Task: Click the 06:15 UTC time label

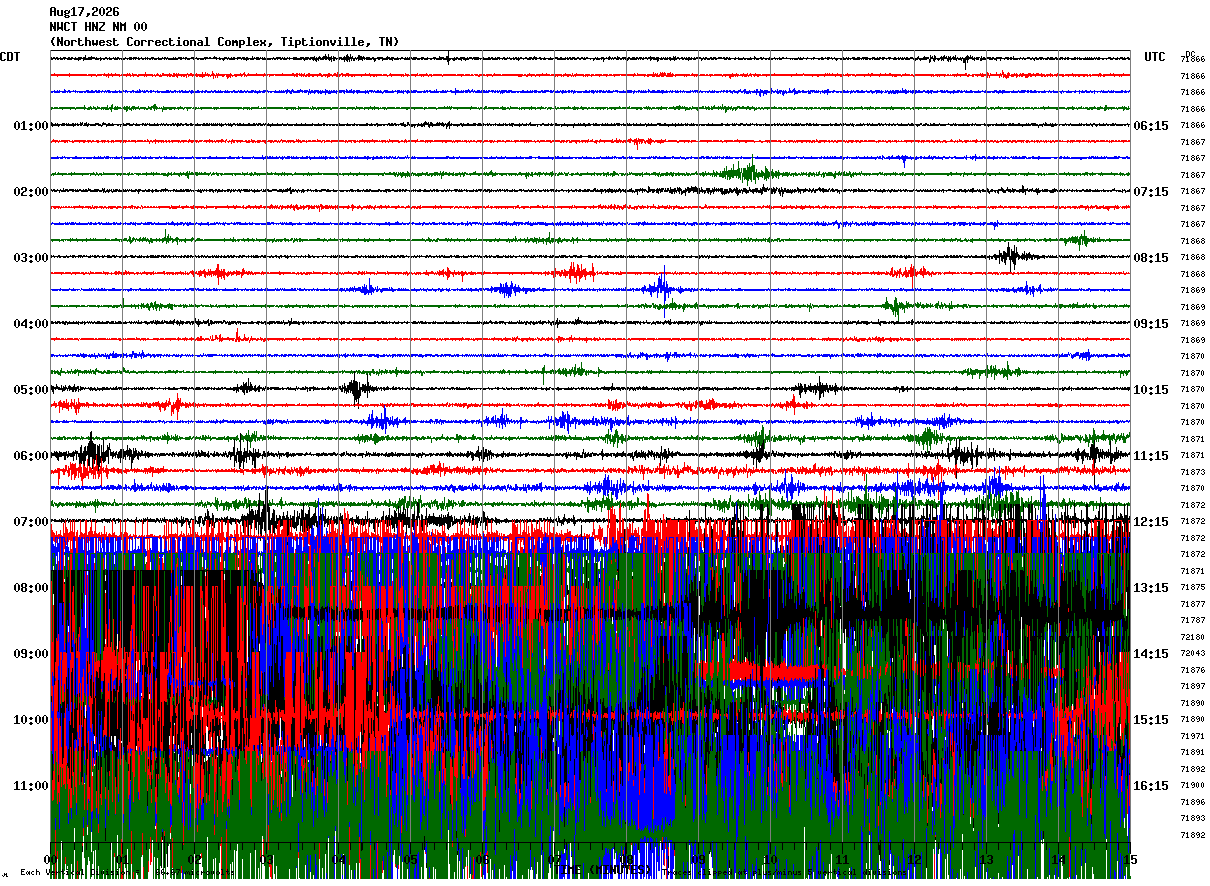Action: [x=1151, y=126]
